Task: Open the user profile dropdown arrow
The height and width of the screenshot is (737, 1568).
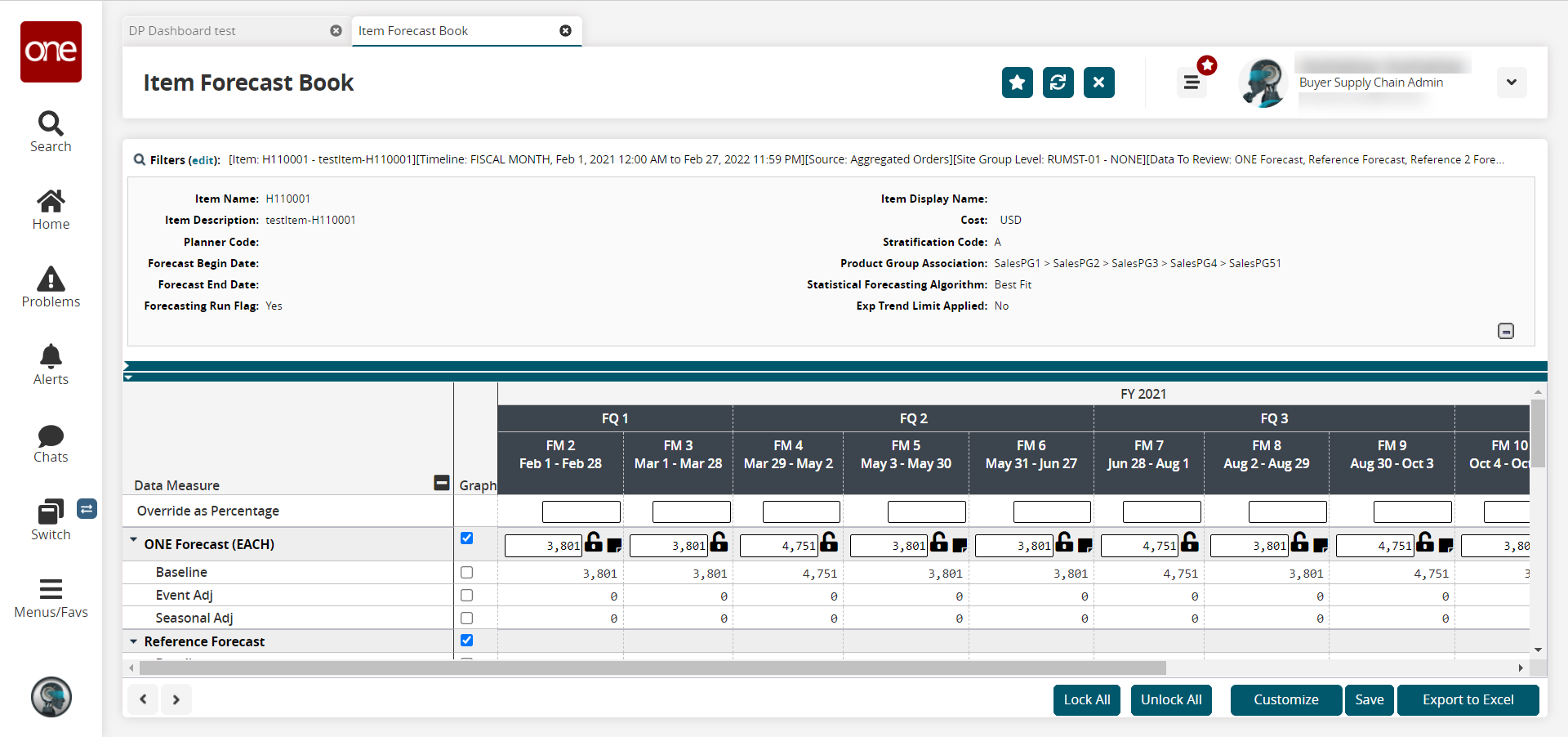Action: [1511, 83]
